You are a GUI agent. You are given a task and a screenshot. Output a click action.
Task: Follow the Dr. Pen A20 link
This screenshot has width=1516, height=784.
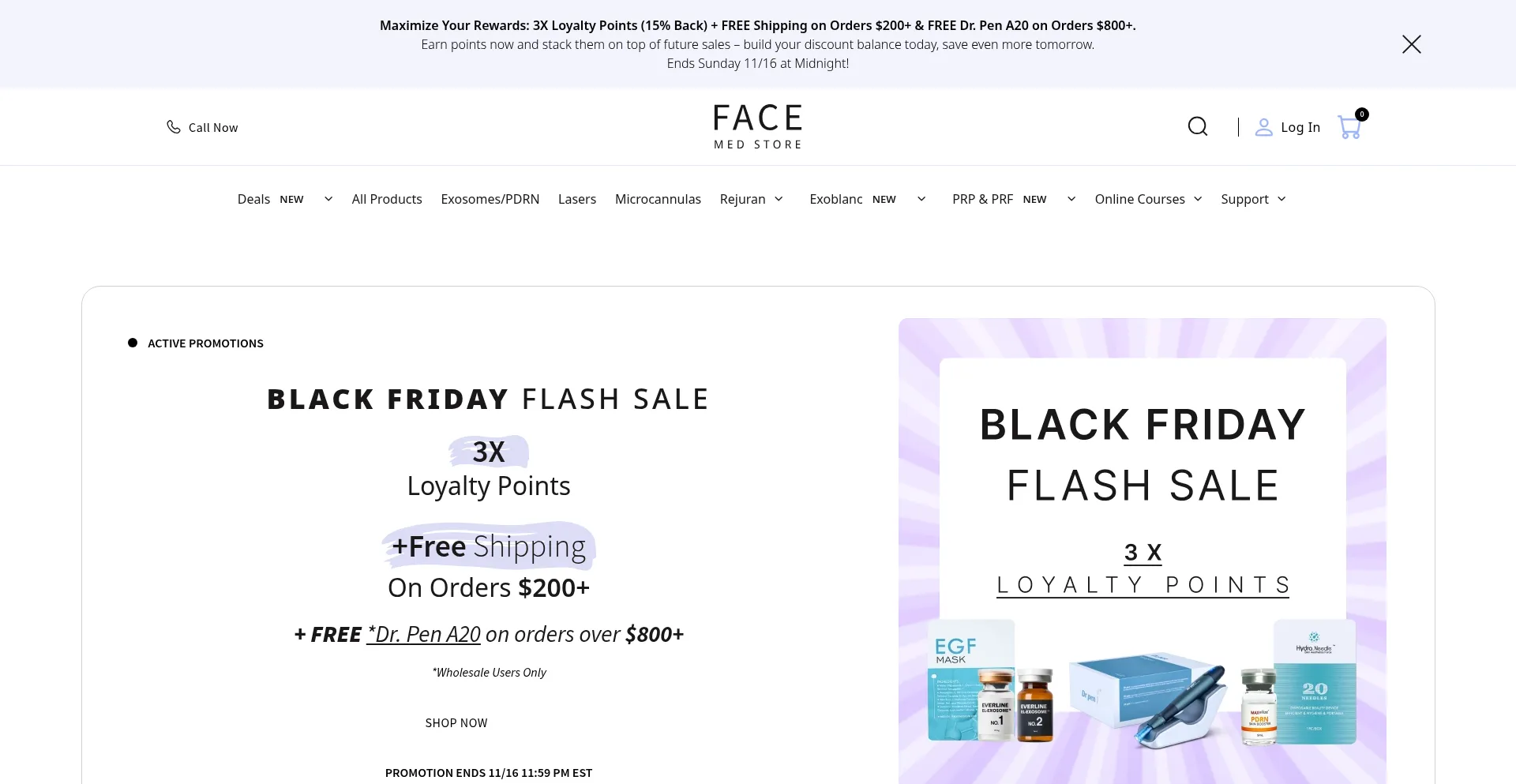tap(424, 634)
